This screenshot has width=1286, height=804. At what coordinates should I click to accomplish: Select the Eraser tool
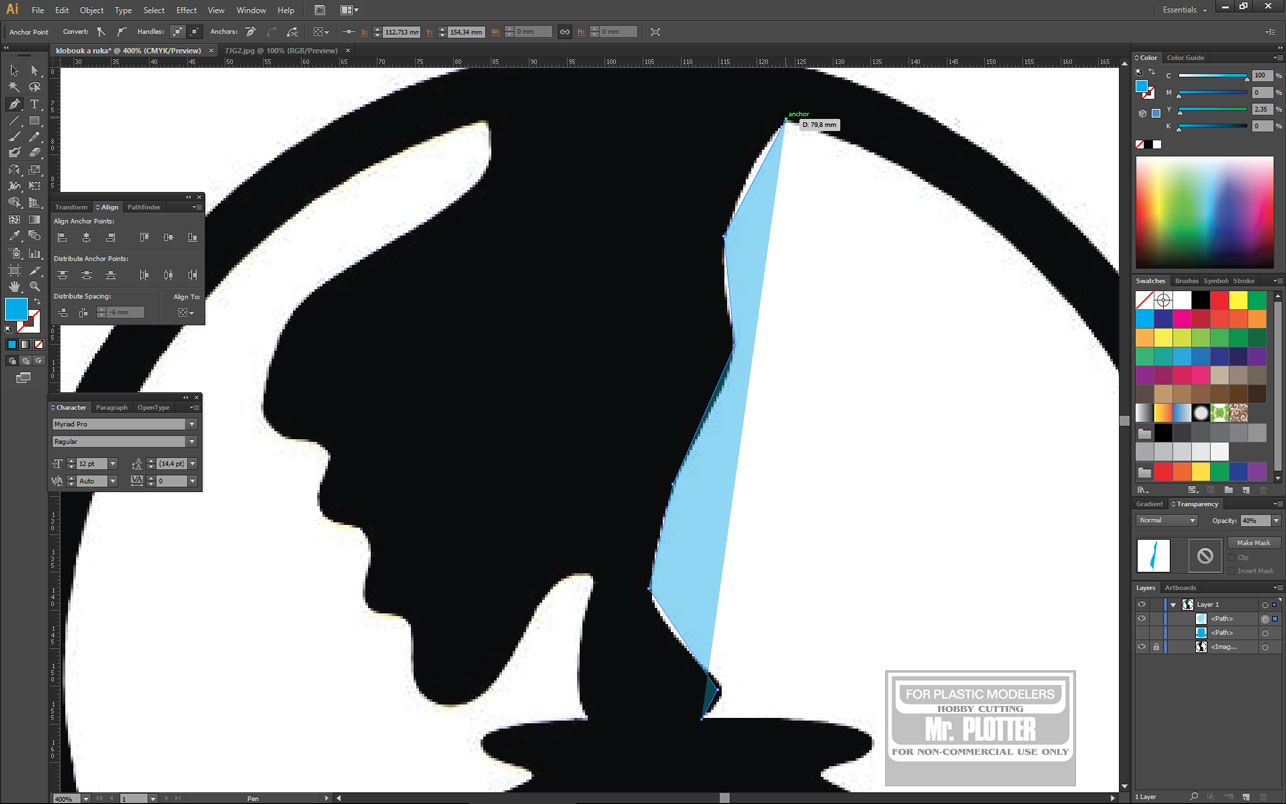coord(35,153)
